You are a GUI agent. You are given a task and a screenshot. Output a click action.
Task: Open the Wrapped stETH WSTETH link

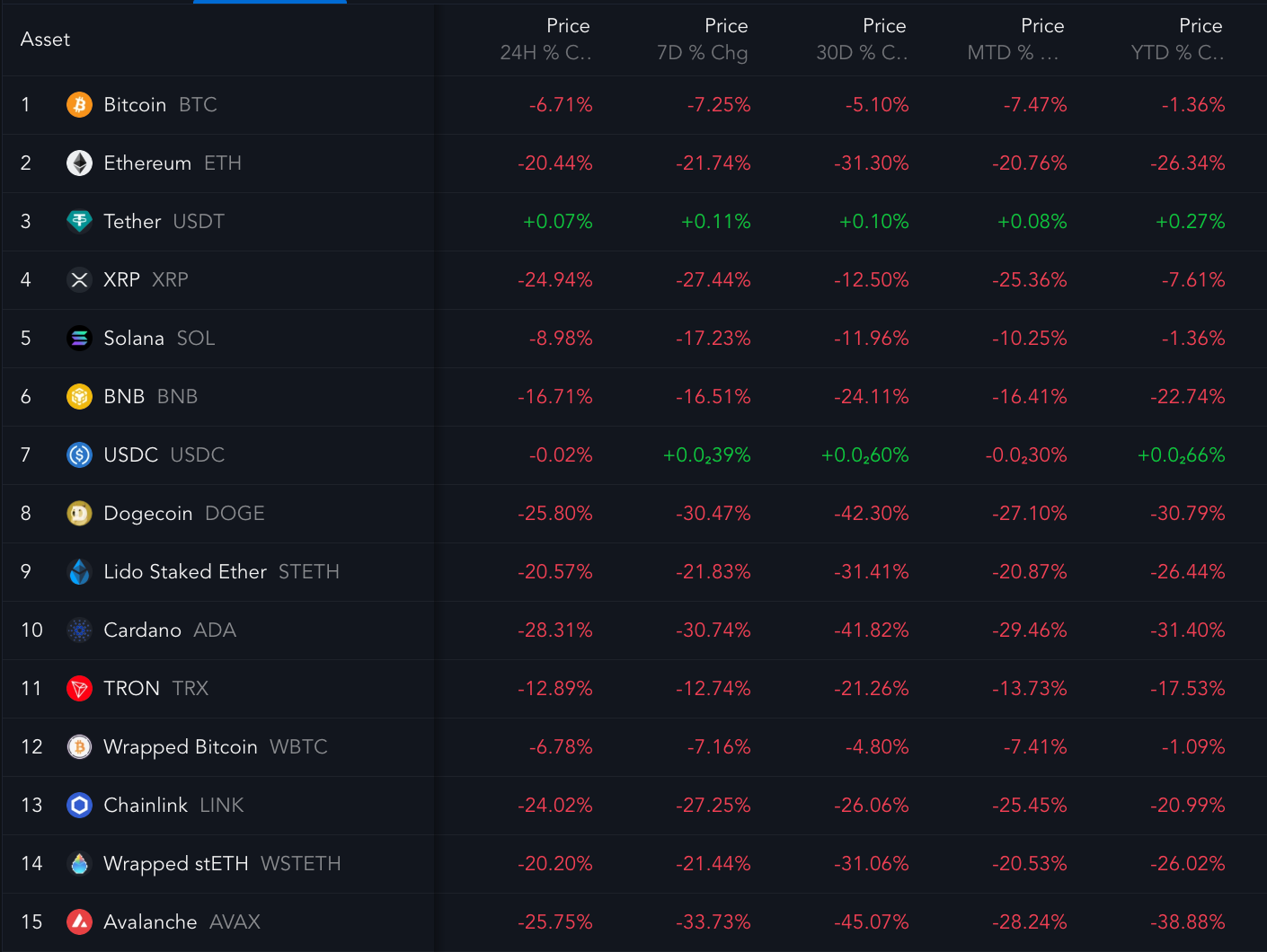pyautogui.click(x=222, y=864)
